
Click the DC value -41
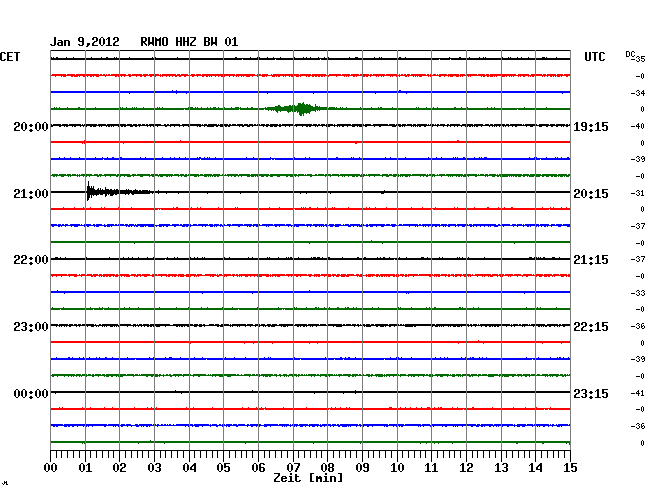(x=638, y=393)
